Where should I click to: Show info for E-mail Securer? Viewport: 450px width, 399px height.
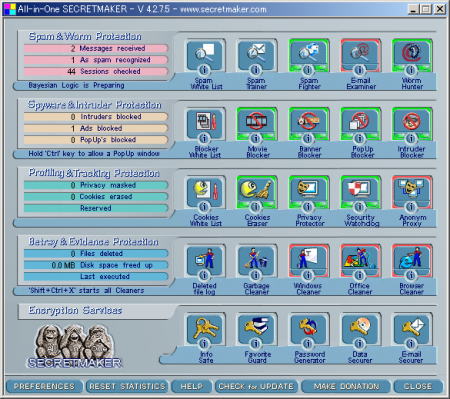coord(411,344)
